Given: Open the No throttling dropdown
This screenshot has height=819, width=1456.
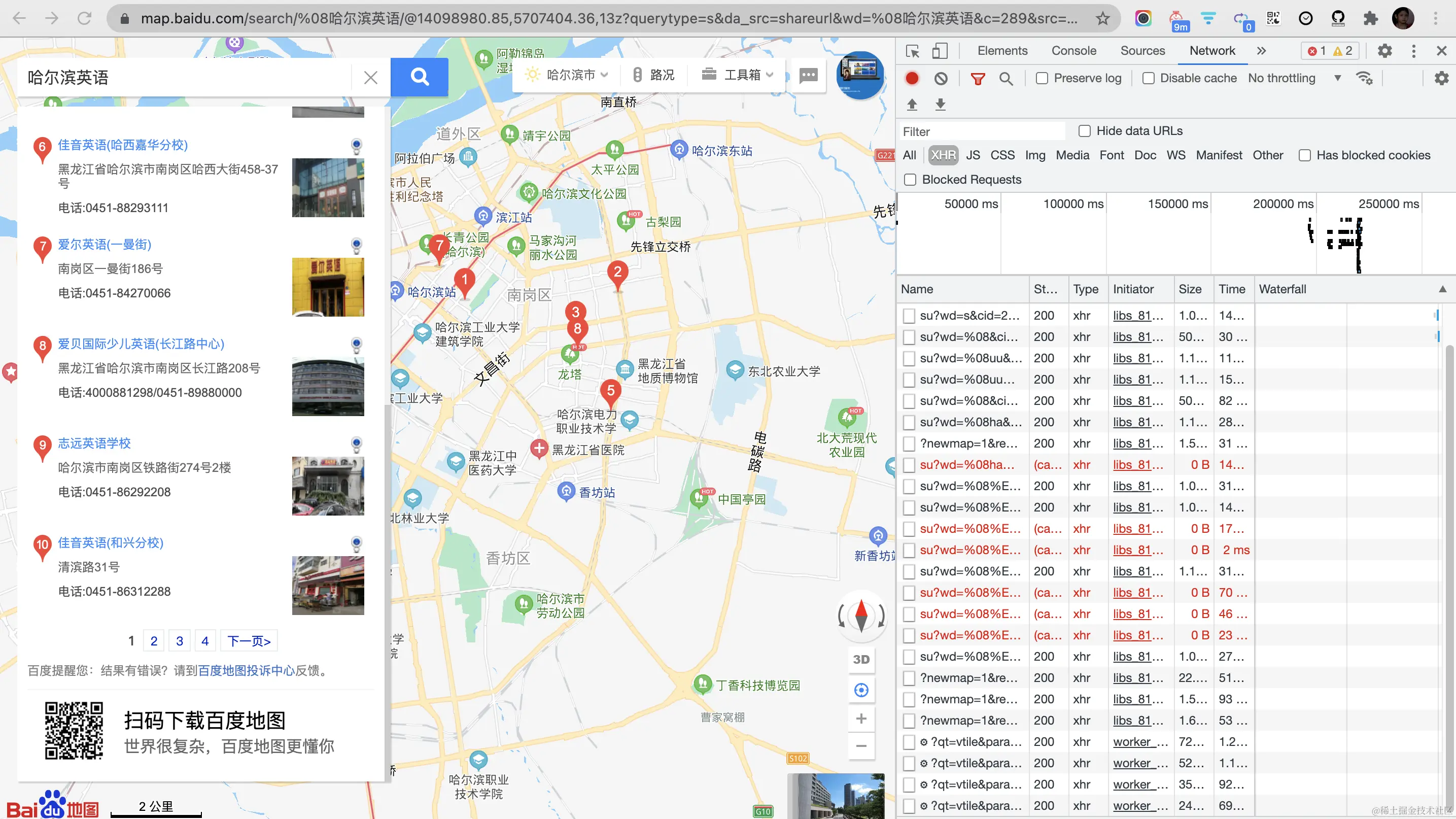Looking at the screenshot, I should click(x=1294, y=78).
